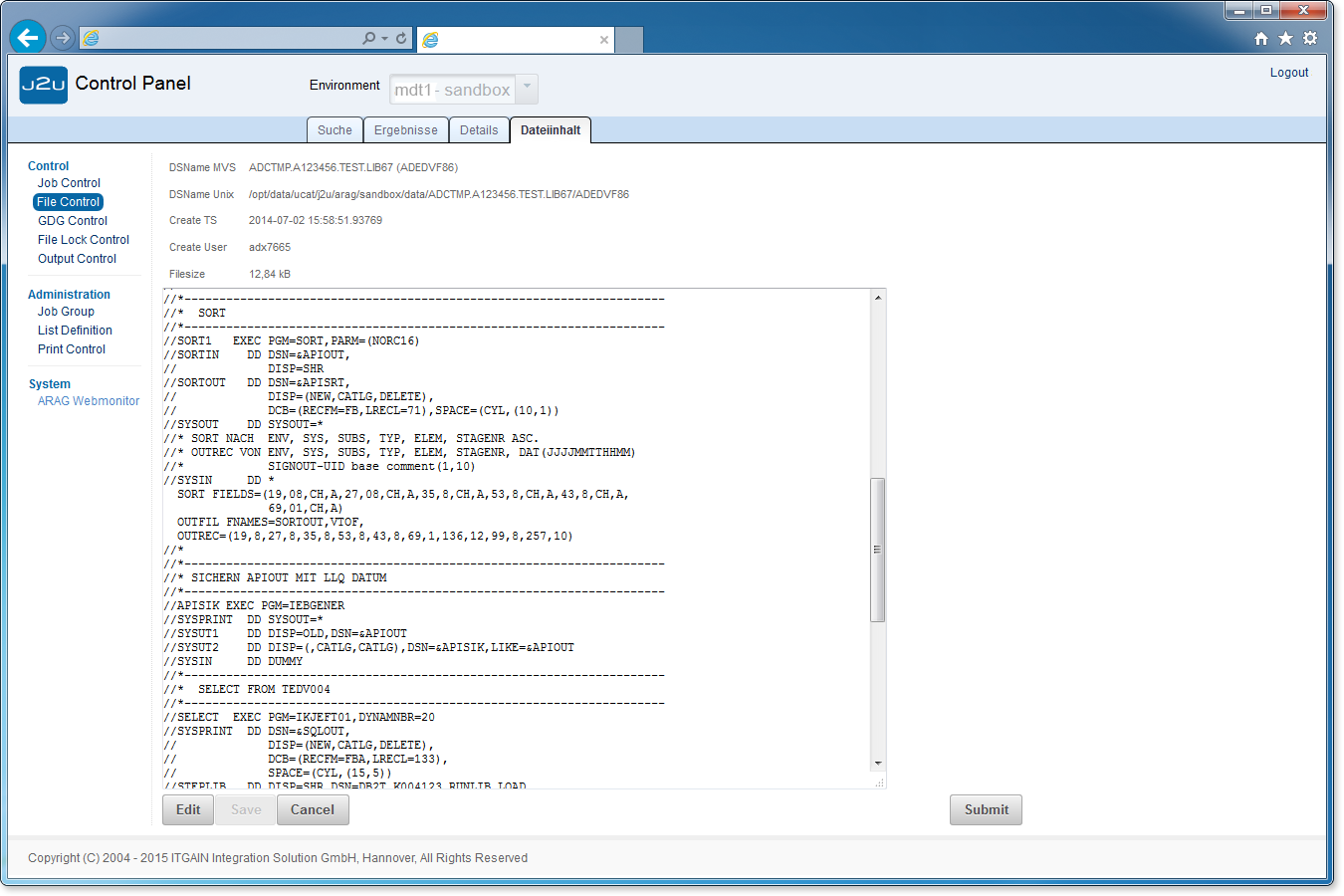Expand the Environment dropdown
This screenshot has width=1344, height=896.
(528, 88)
